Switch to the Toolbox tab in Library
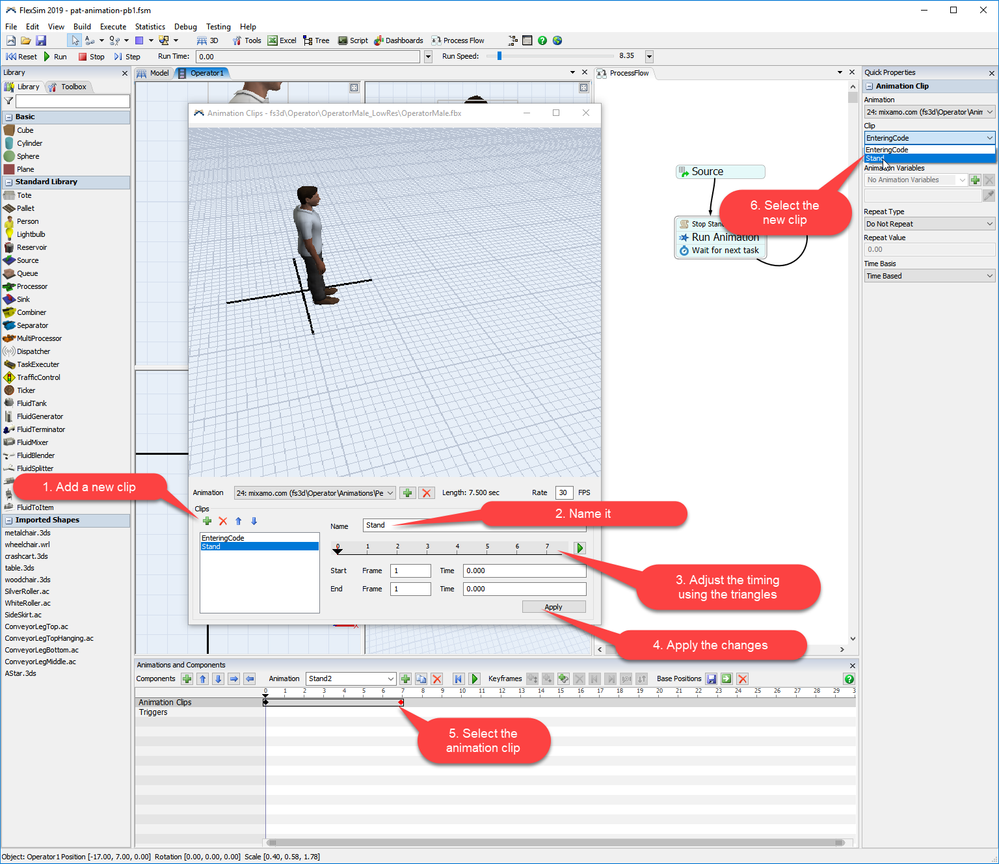 68,87
